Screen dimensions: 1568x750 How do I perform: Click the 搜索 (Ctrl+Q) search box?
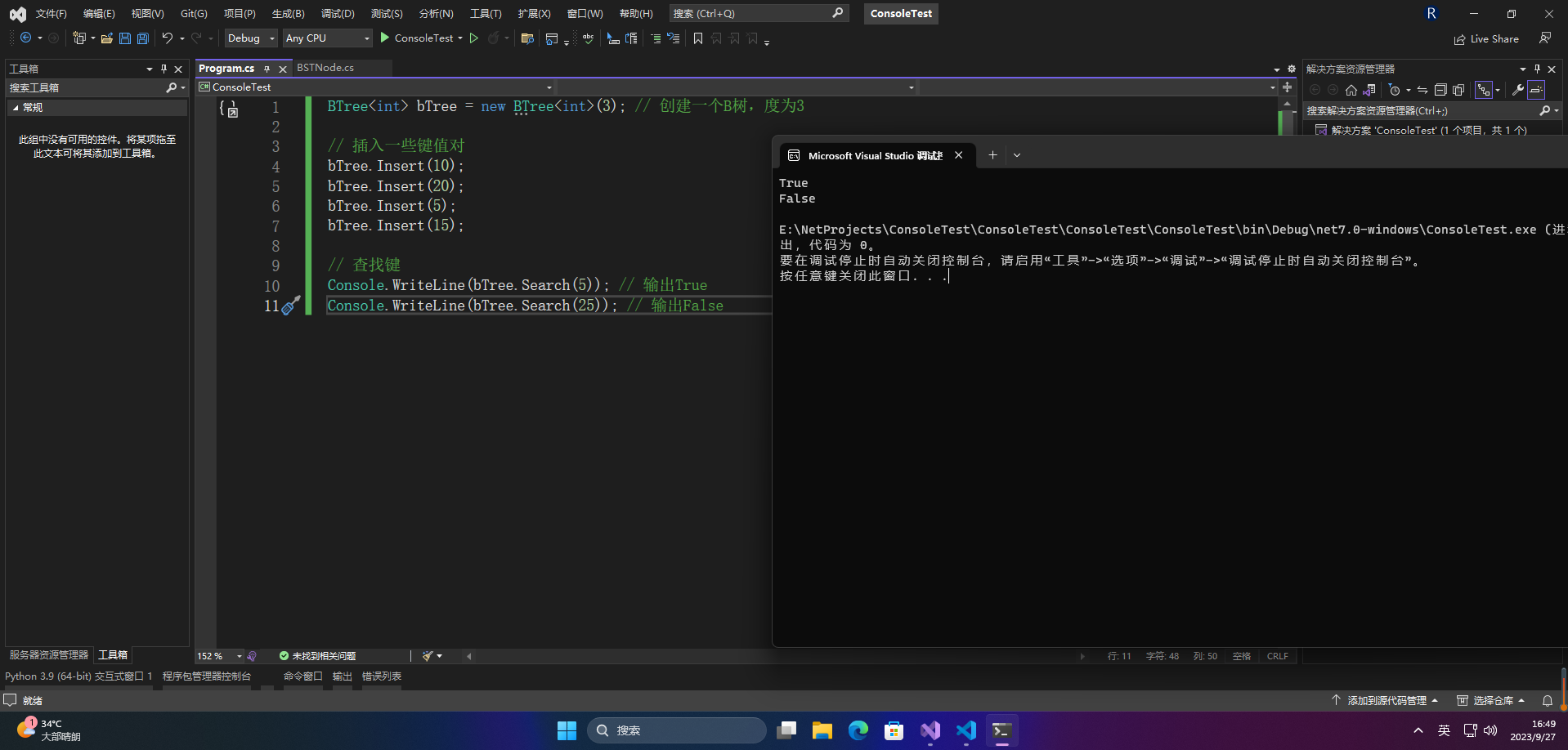click(x=758, y=13)
